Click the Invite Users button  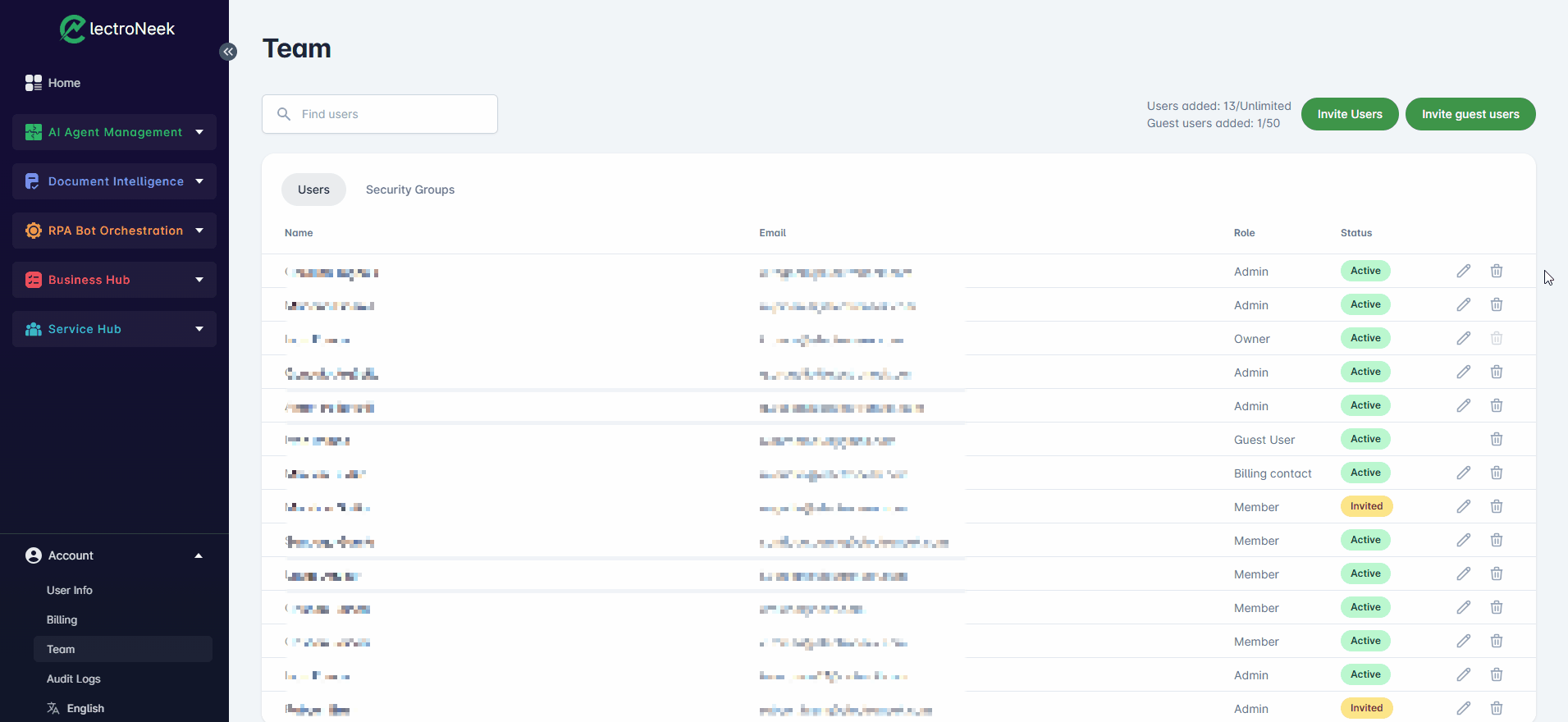point(1350,114)
